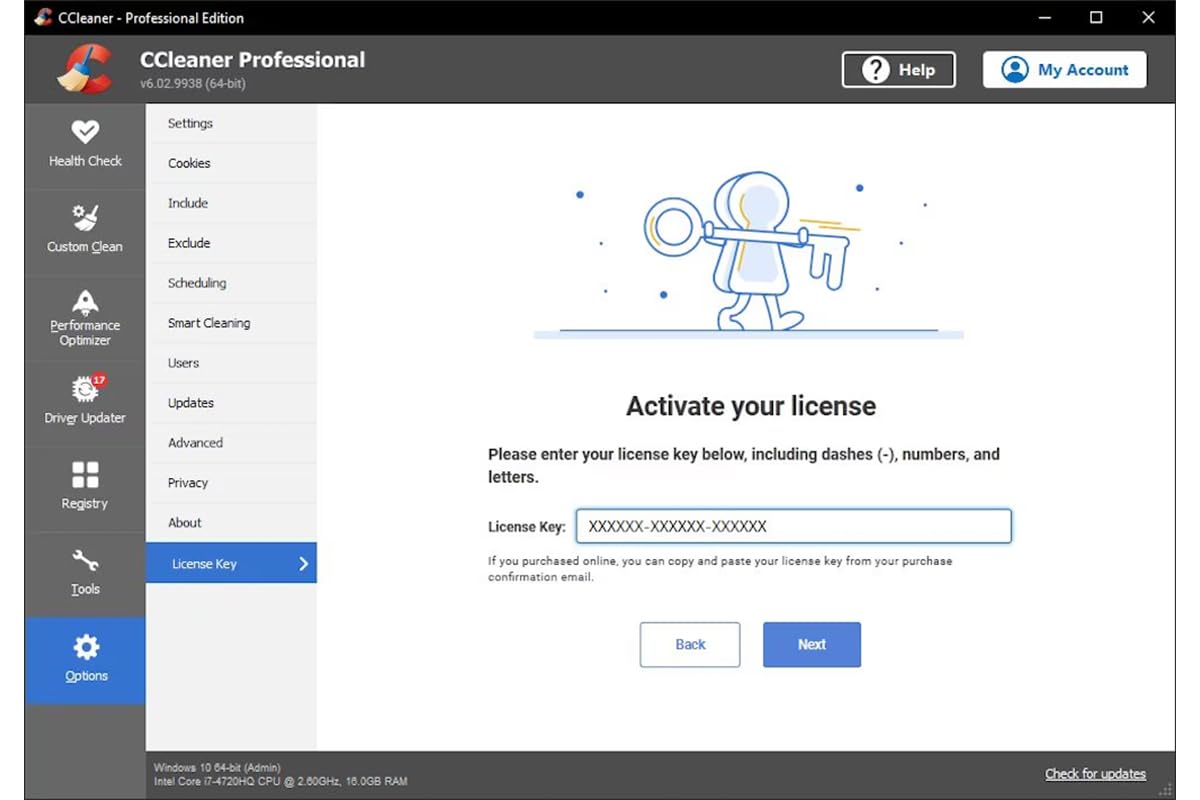Open the Settings options page
This screenshot has width=1200, height=800.
(x=231, y=123)
